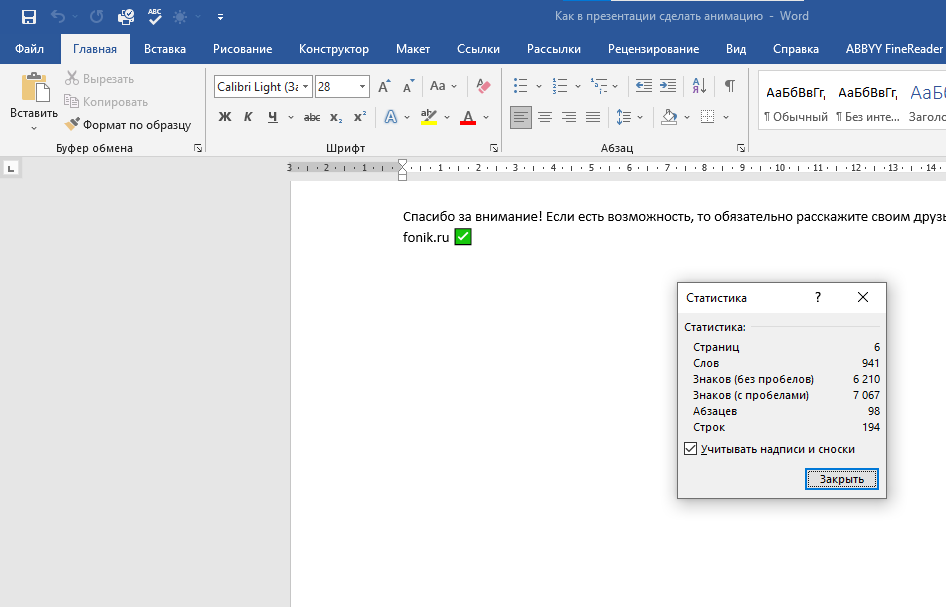Open the borders icon
This screenshot has height=607, width=946.
pos(708,117)
